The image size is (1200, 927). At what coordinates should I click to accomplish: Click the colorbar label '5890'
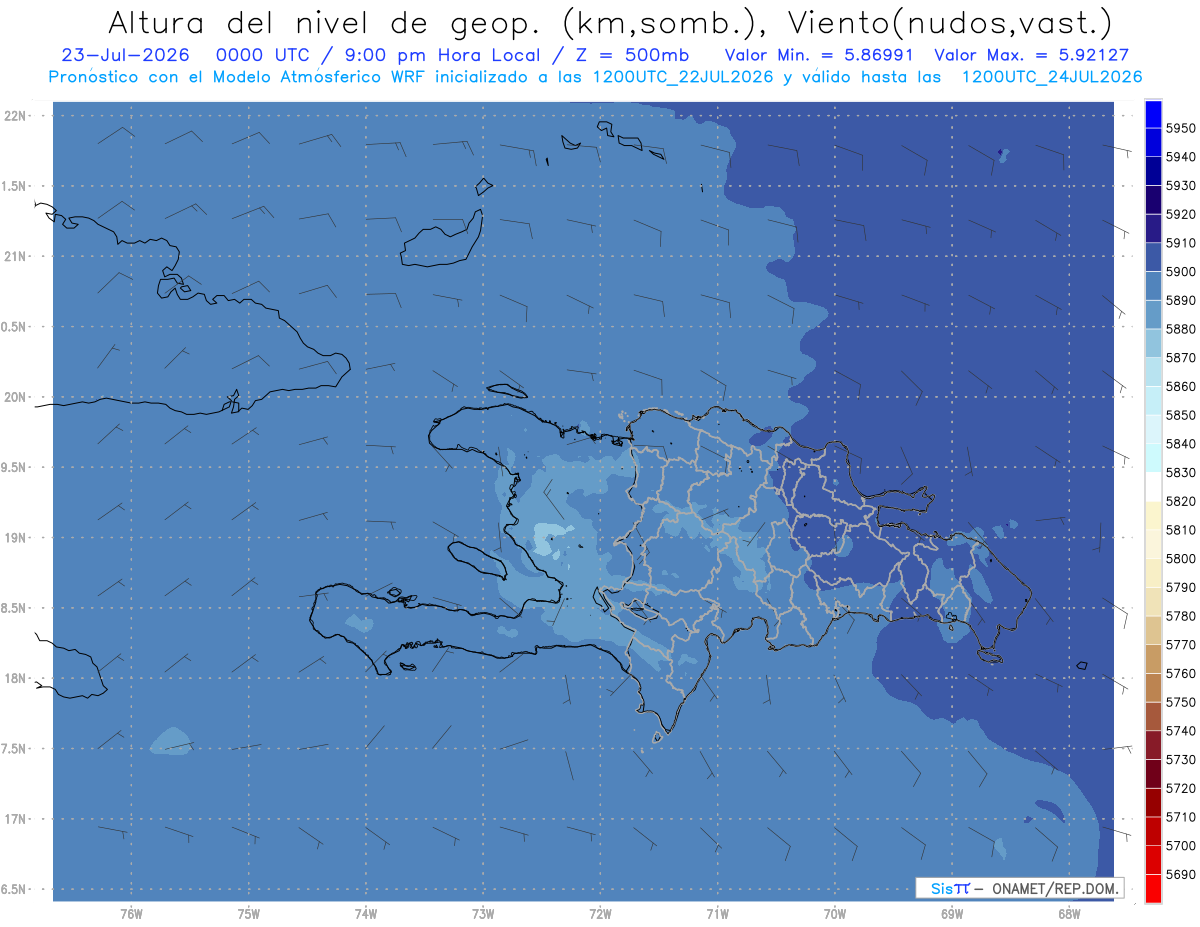tap(1180, 300)
